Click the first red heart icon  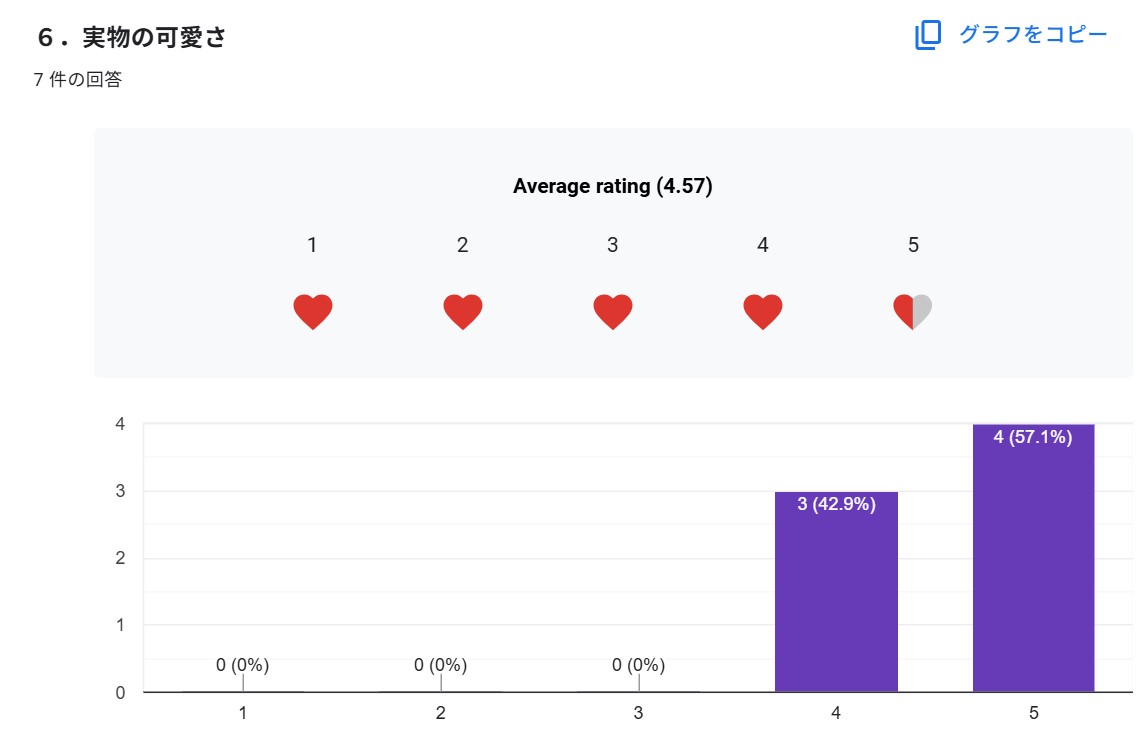tap(313, 312)
